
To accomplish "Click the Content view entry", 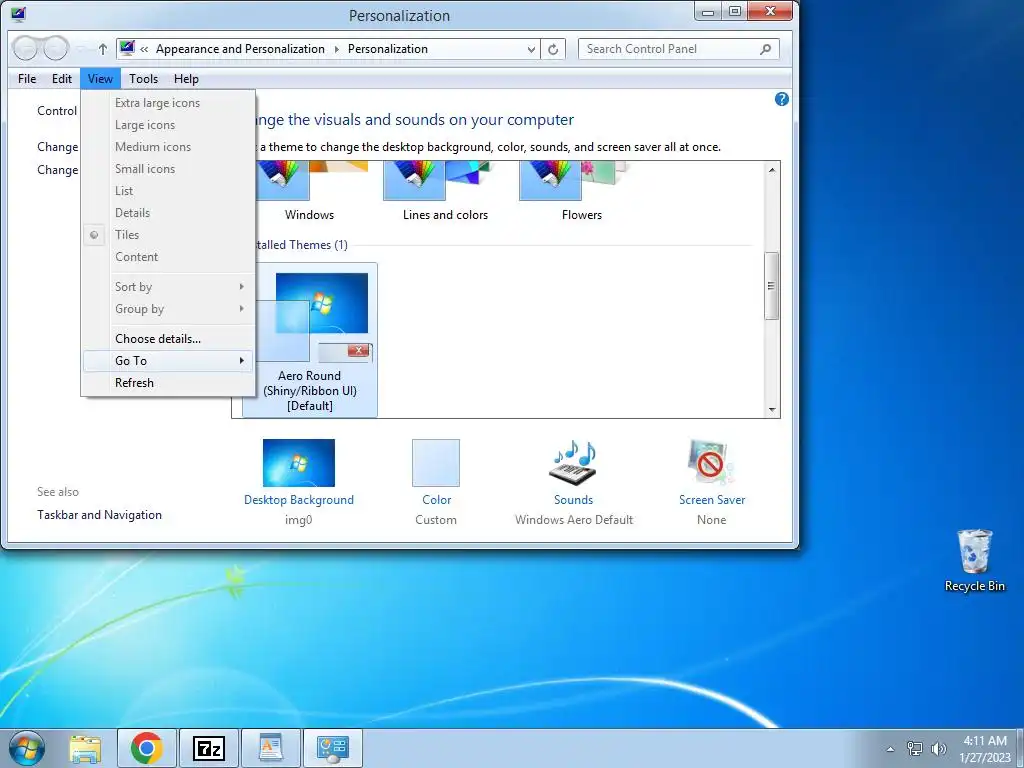I will [x=168, y=257].
